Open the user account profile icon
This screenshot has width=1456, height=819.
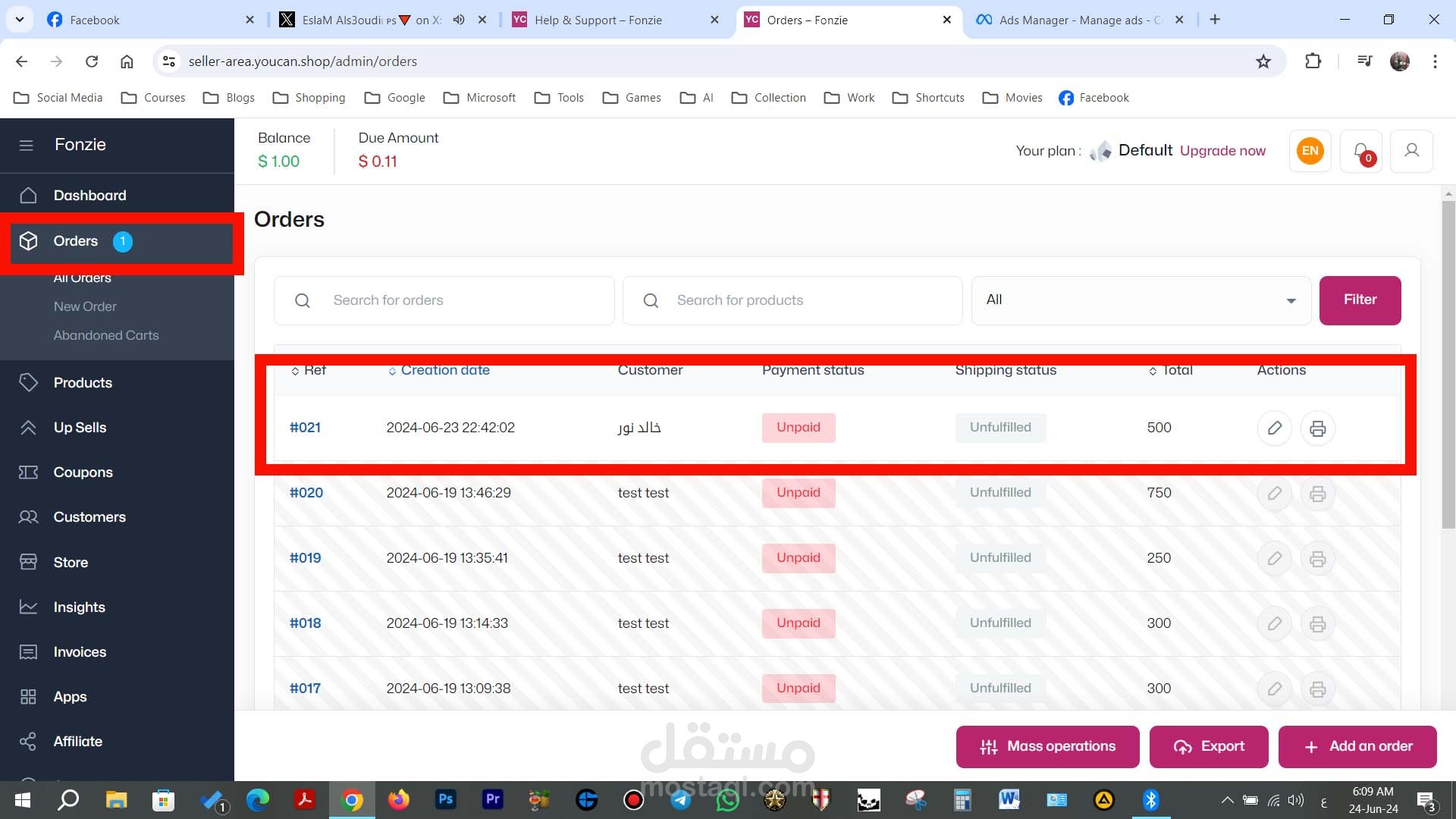click(x=1411, y=151)
